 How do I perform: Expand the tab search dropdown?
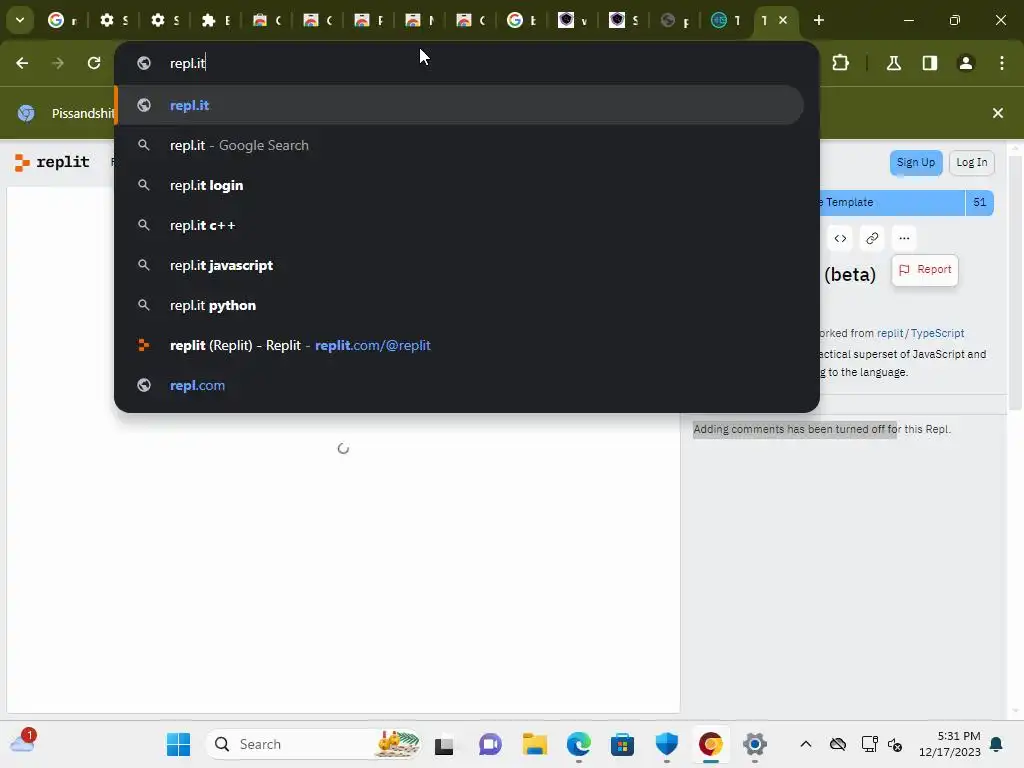(x=20, y=20)
